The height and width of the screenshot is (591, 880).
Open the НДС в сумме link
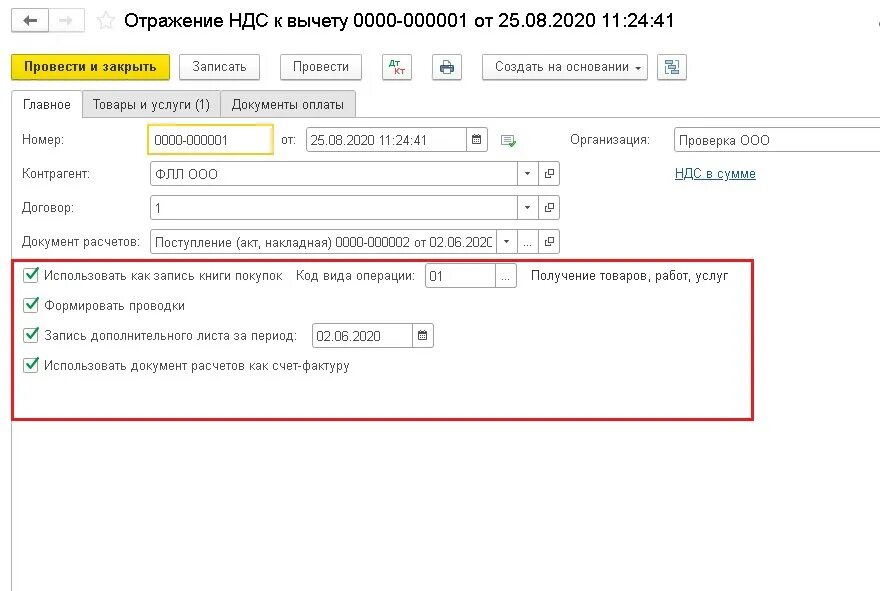click(715, 174)
